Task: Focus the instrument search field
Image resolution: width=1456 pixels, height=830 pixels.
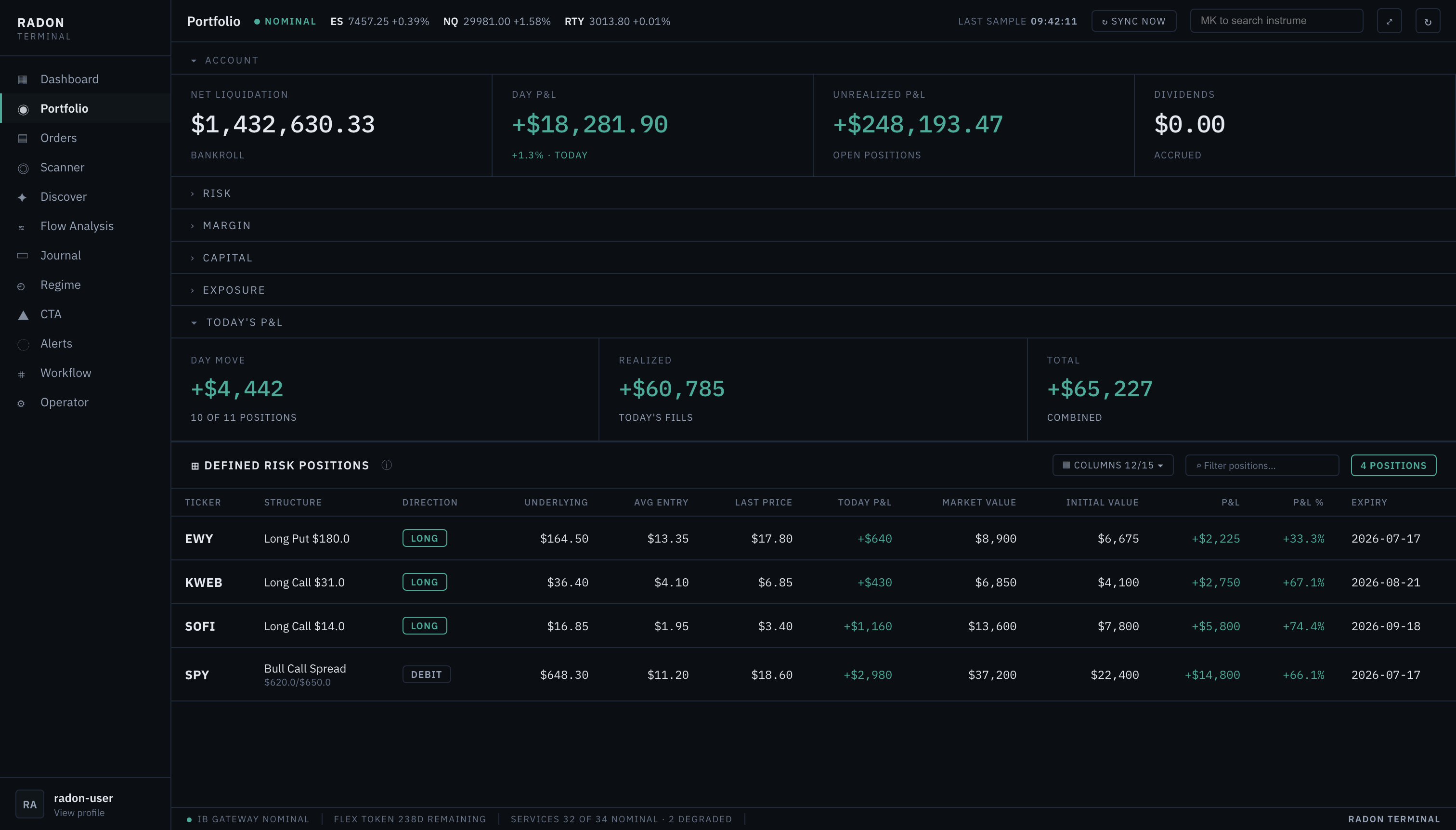Action: coord(1277,21)
